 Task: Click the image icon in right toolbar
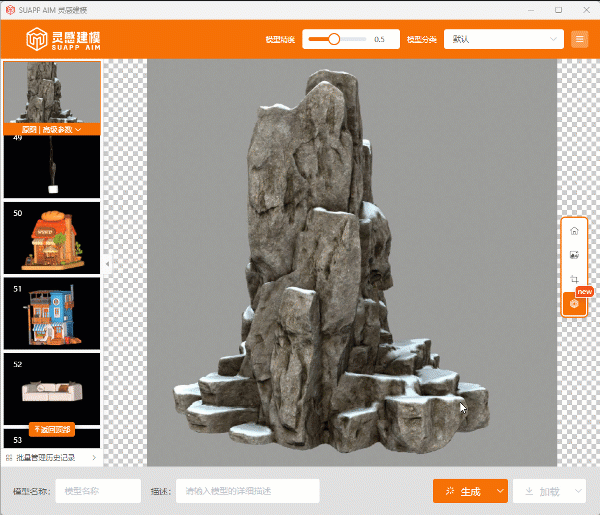574,255
